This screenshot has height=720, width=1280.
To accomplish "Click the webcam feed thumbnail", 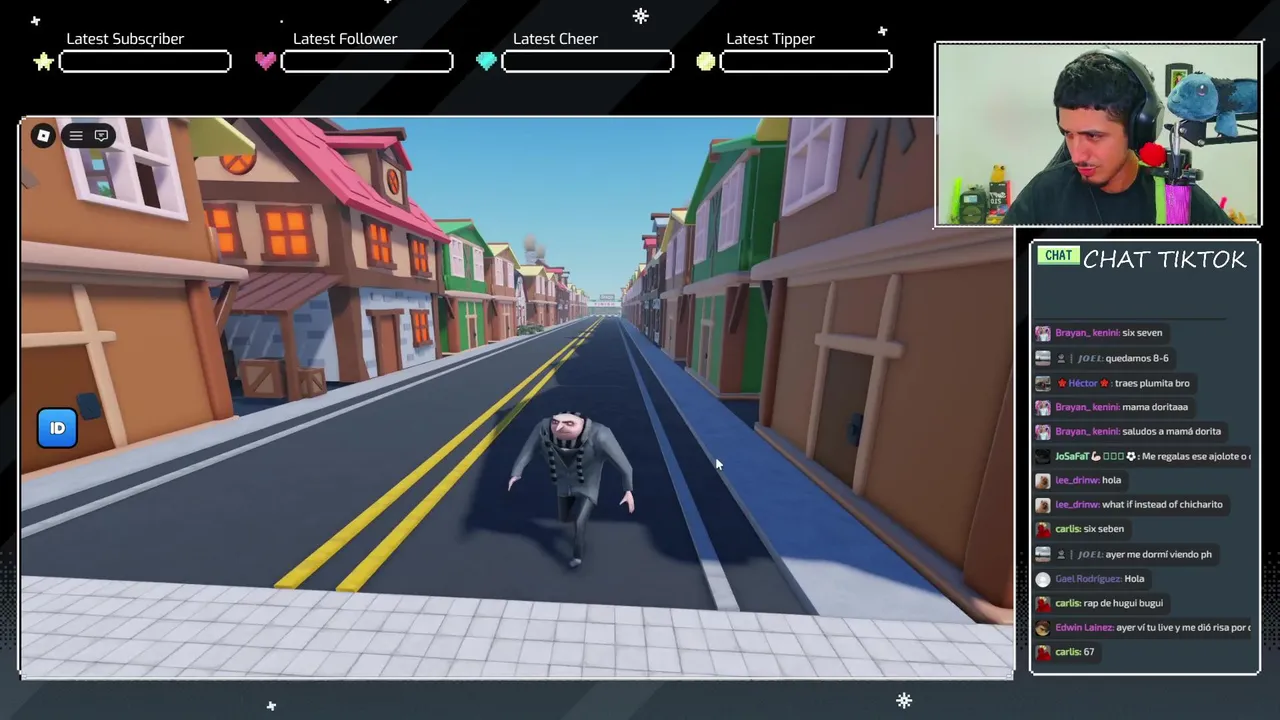I will click(x=1098, y=134).
